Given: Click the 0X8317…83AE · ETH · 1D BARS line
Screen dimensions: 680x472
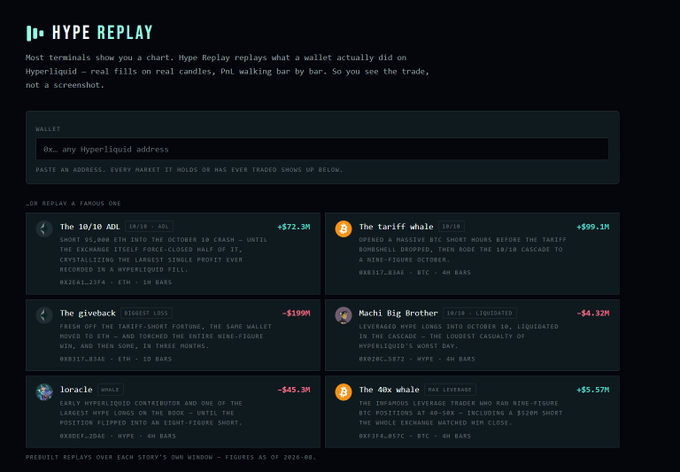Looking at the screenshot, I should (116, 359).
